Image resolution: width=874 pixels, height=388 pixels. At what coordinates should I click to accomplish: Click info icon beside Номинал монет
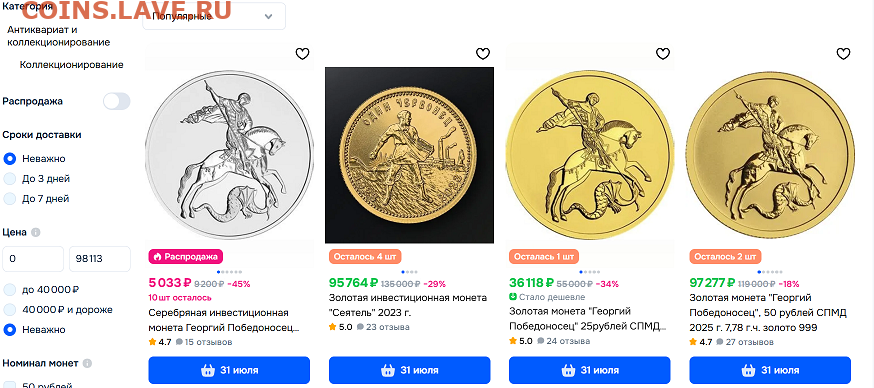87,363
